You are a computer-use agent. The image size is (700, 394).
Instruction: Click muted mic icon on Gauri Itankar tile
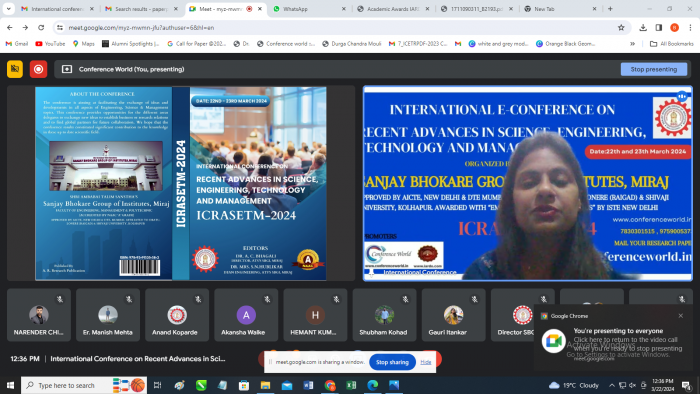click(x=475, y=299)
